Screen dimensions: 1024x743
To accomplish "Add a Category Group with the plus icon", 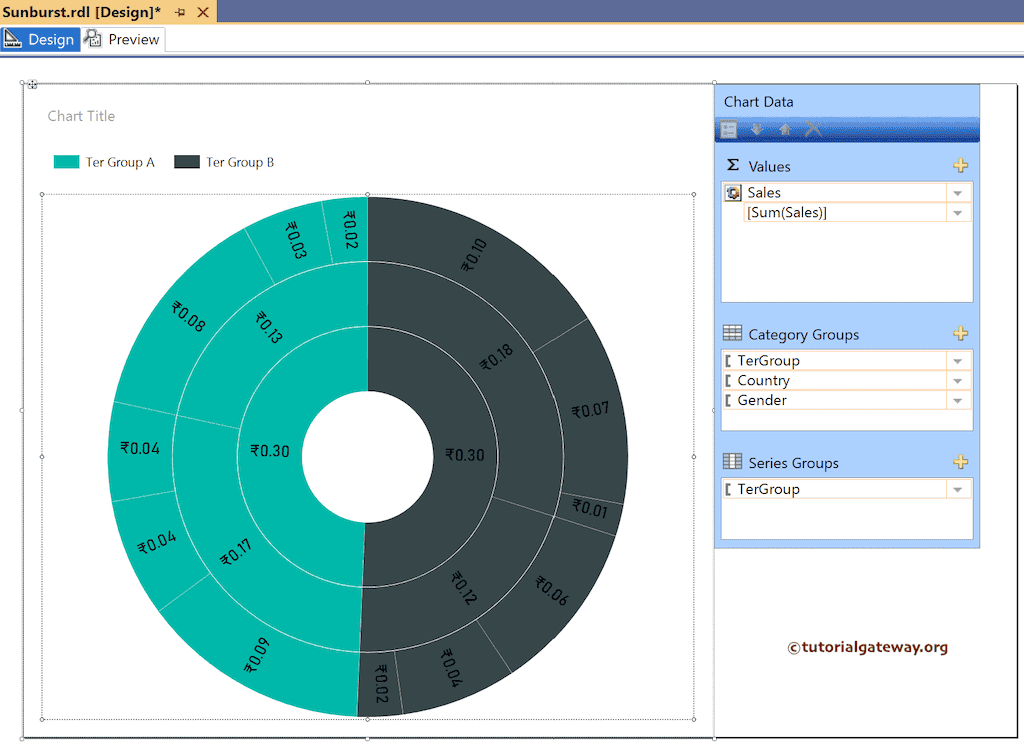I will coord(960,334).
